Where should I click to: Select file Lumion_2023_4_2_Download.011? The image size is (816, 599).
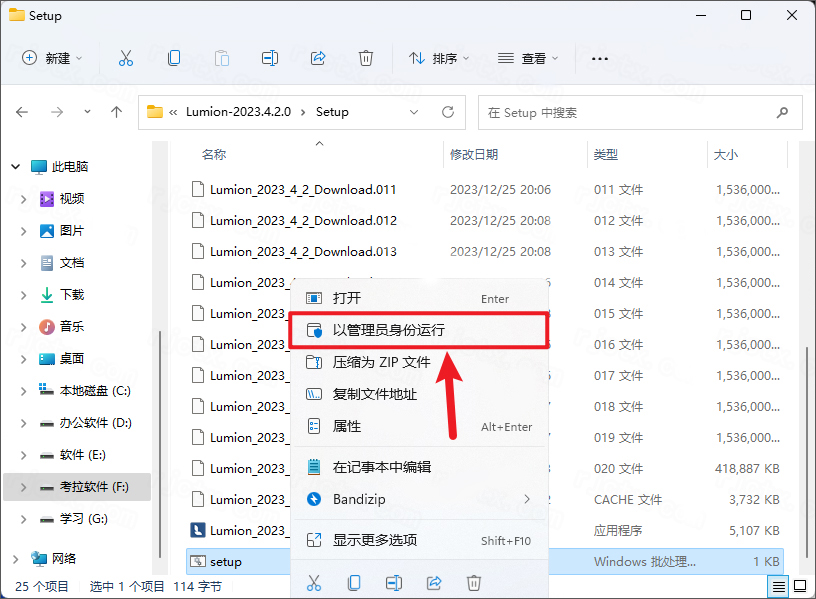coord(303,189)
